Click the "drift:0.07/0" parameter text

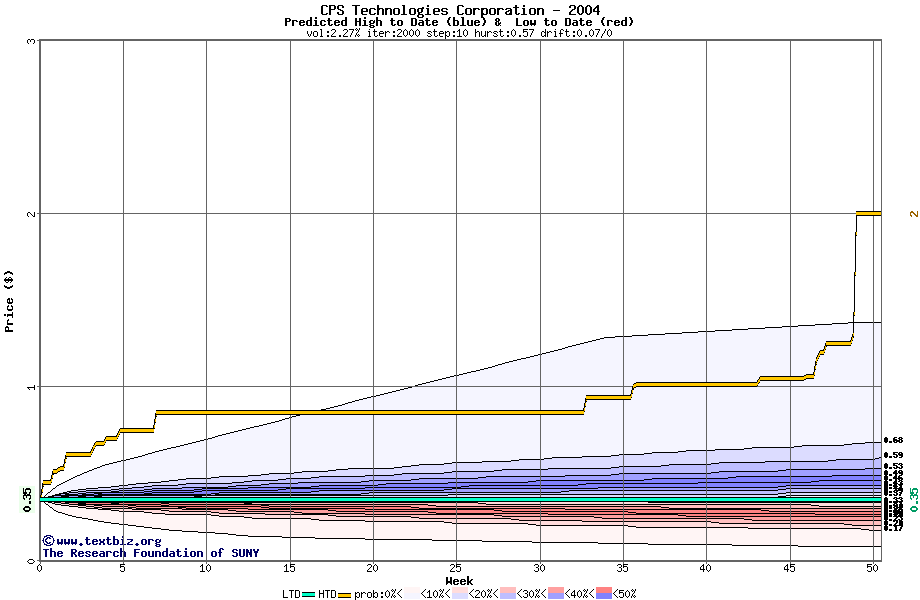576,33
